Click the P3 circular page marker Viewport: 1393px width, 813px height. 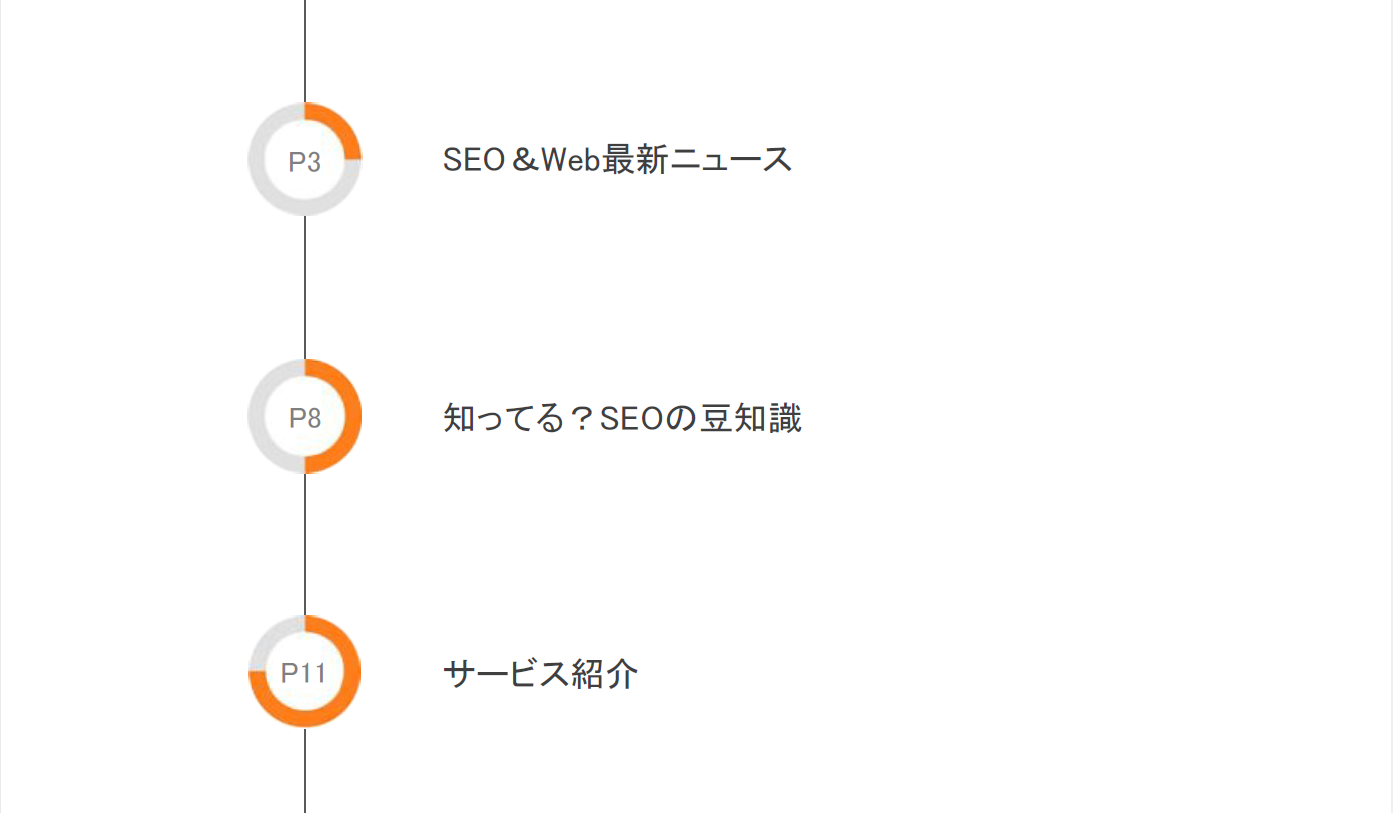click(x=305, y=160)
